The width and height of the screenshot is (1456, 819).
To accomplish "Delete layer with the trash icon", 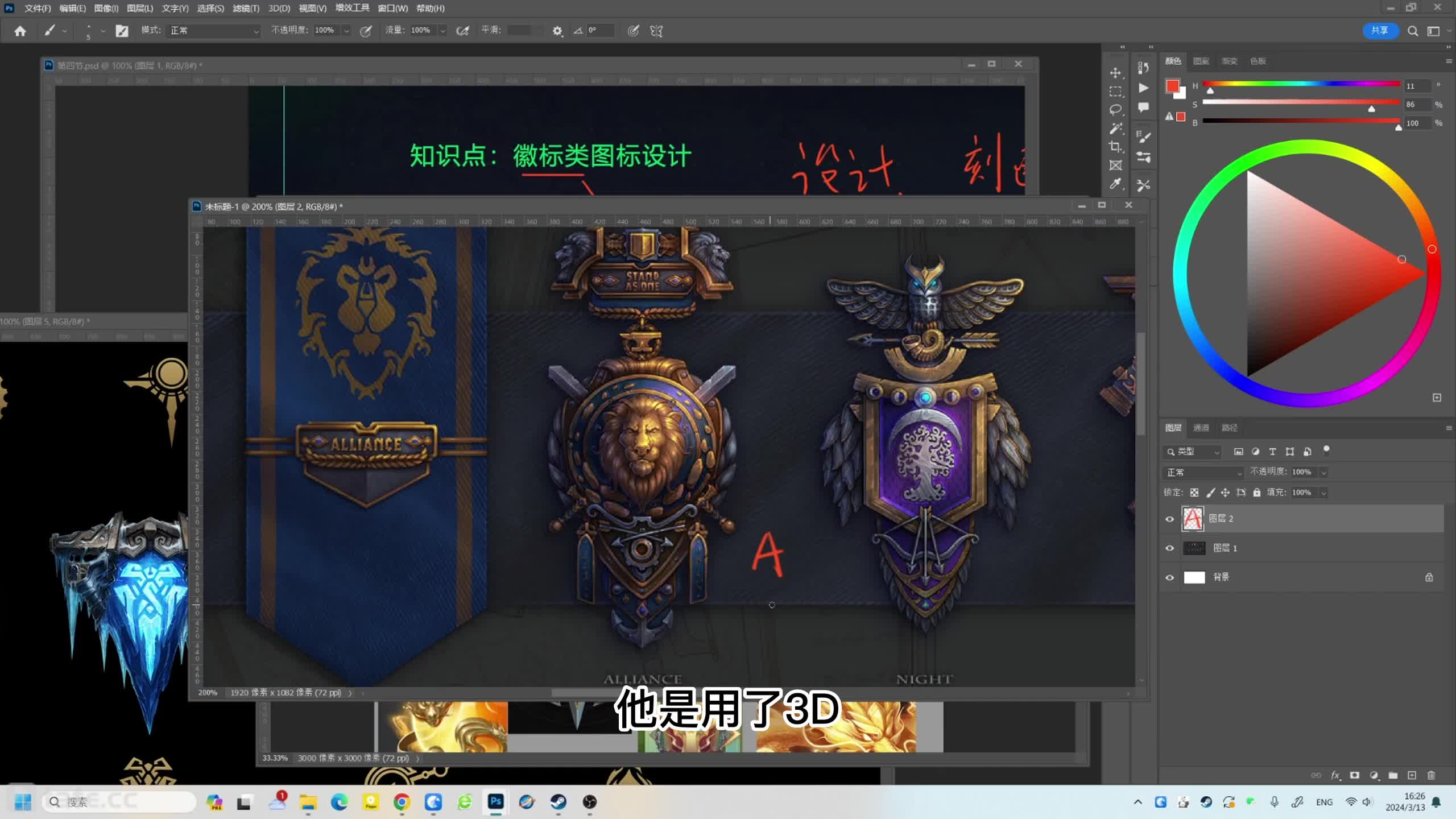I will (1431, 775).
